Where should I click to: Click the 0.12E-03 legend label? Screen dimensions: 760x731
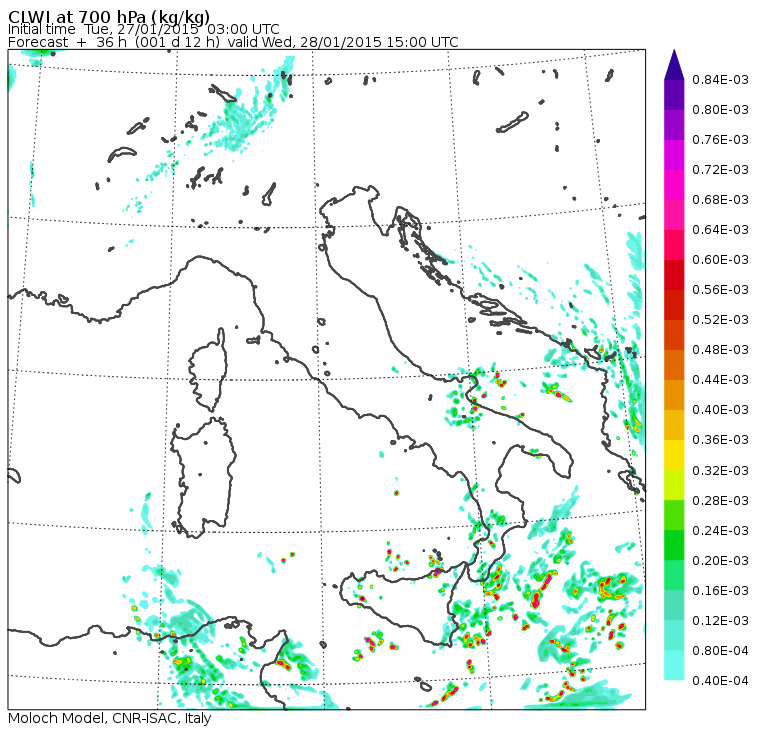coord(720,621)
